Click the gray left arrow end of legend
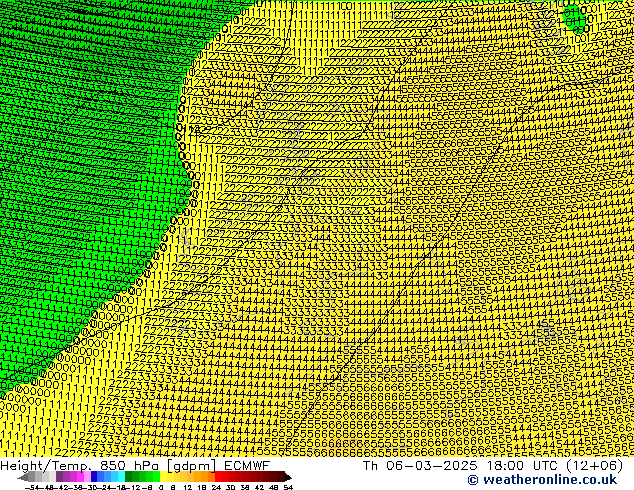The image size is (634, 490). (x=23, y=477)
